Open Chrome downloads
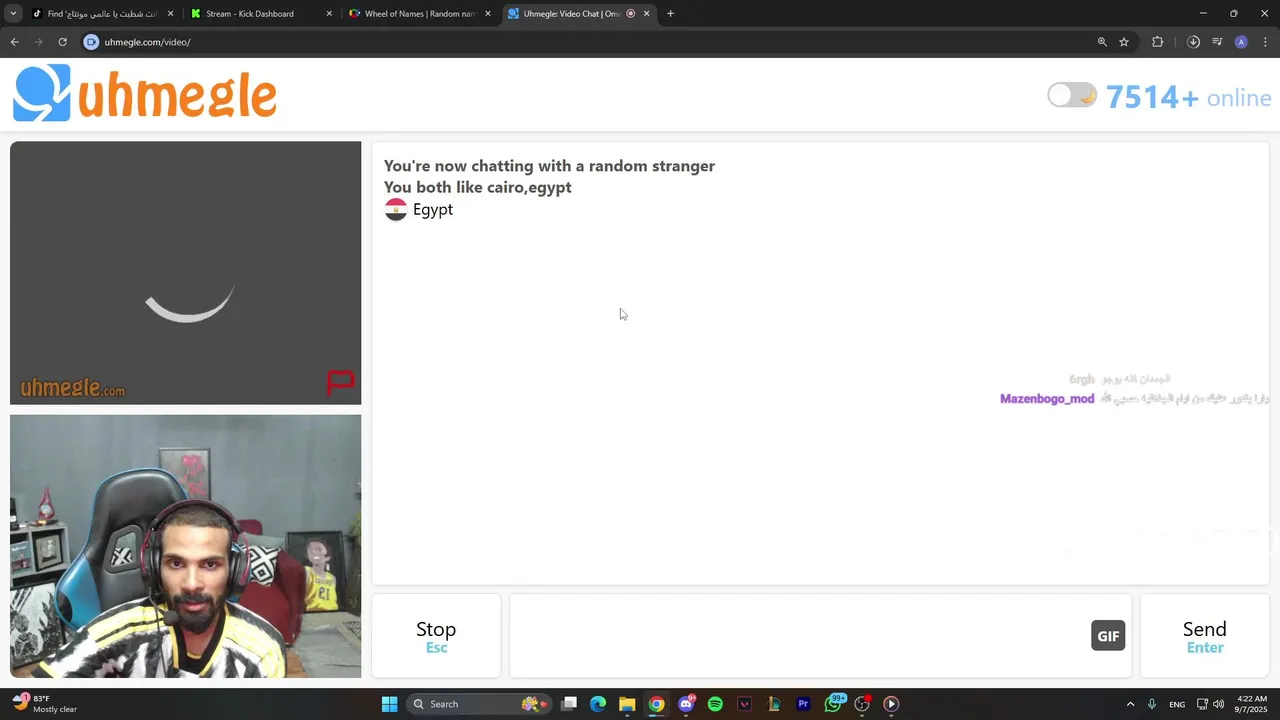This screenshot has width=1280, height=720. [1193, 42]
